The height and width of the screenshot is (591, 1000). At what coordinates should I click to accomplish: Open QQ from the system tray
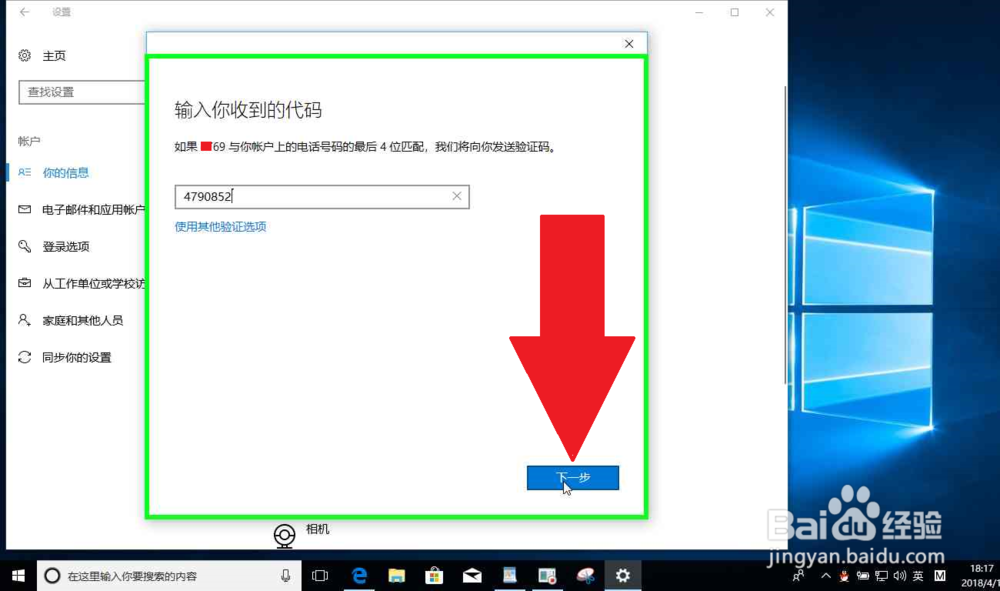point(844,575)
